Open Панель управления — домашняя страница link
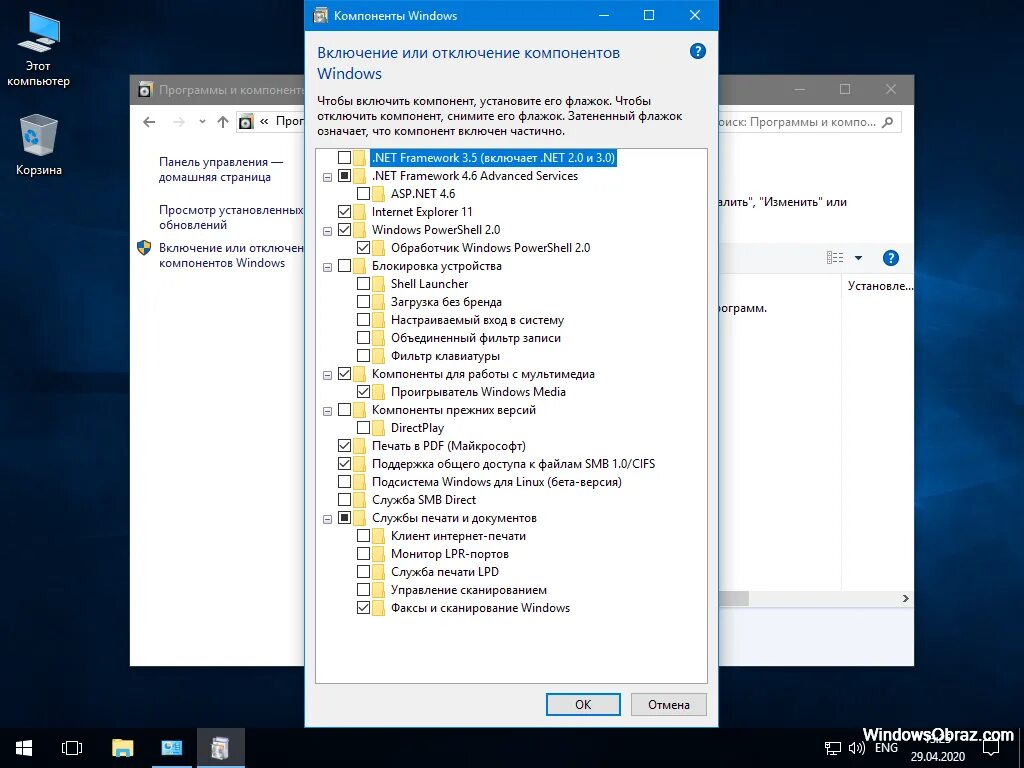Screen dimensions: 1024x768 pyautogui.click(x=221, y=169)
